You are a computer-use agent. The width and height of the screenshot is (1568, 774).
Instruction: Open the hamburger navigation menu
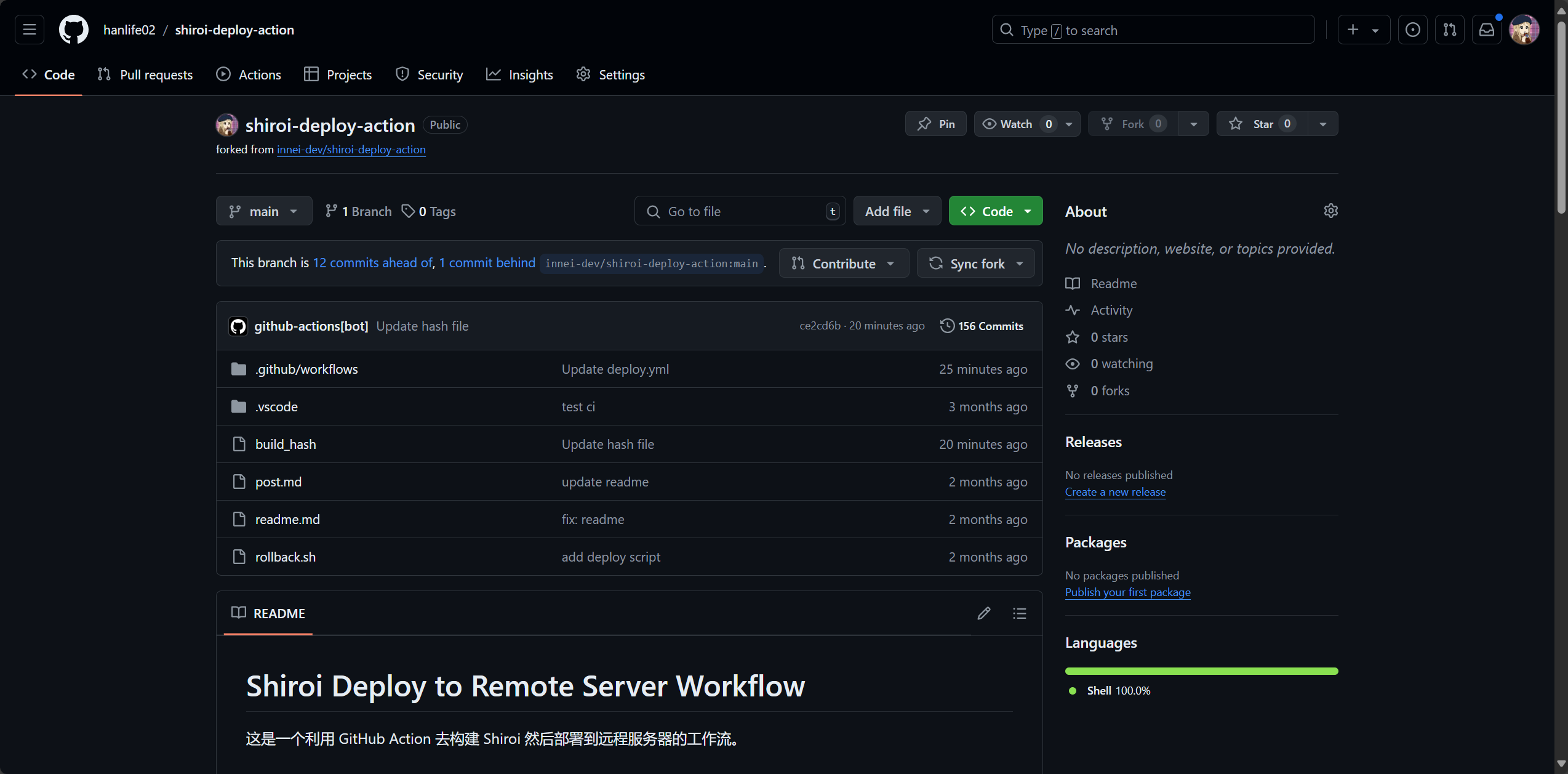pos(30,30)
